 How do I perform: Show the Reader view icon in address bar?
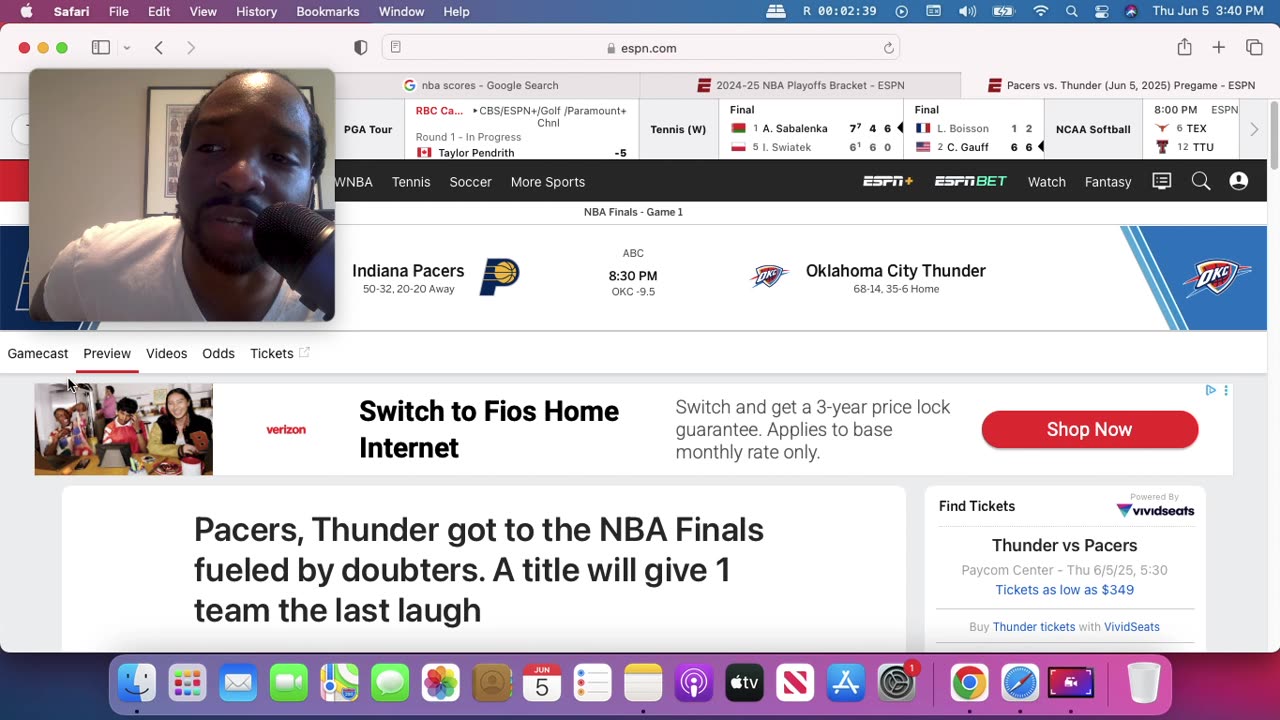pos(396,47)
